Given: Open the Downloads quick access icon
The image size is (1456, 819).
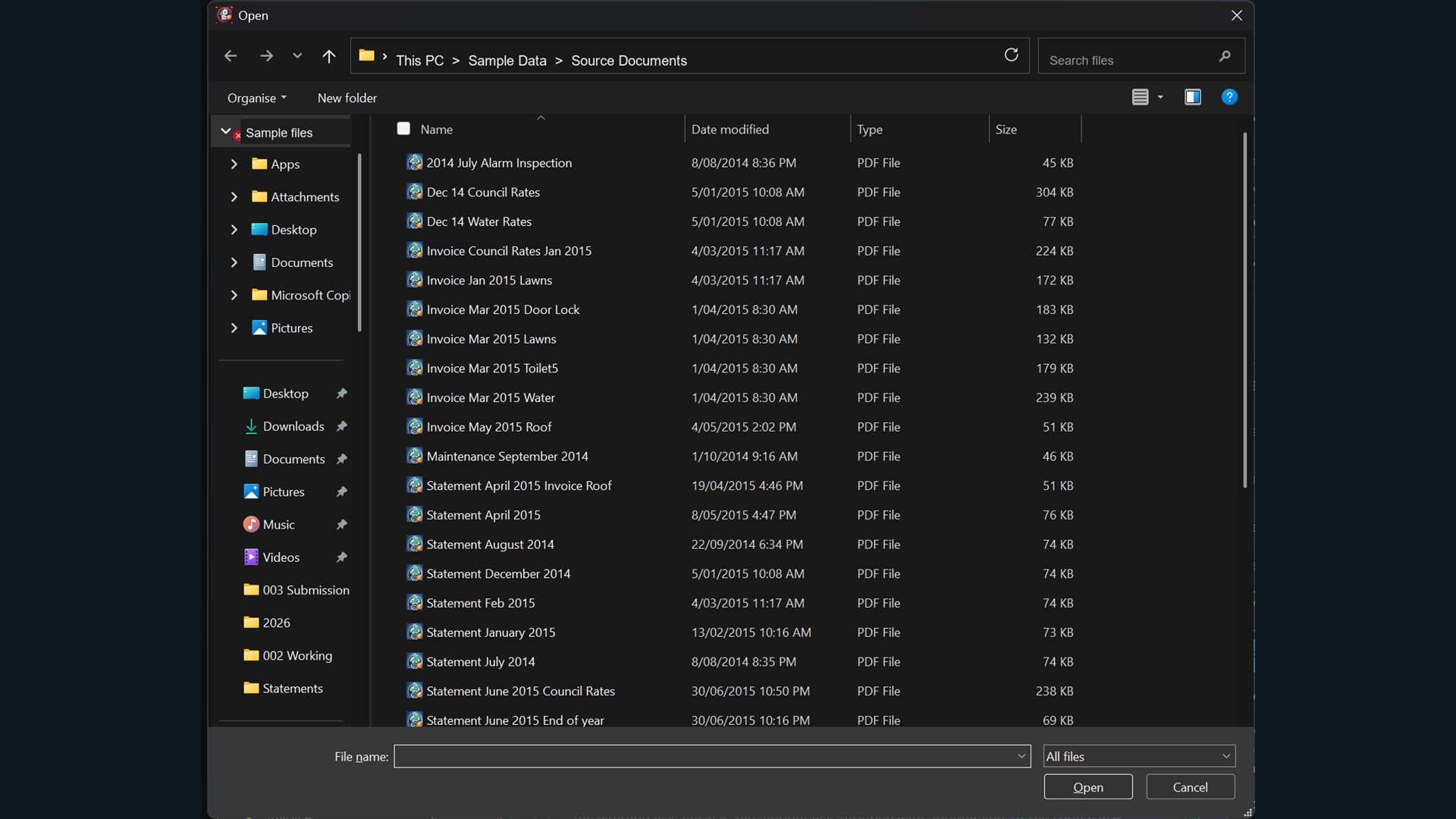Looking at the screenshot, I should 251,426.
